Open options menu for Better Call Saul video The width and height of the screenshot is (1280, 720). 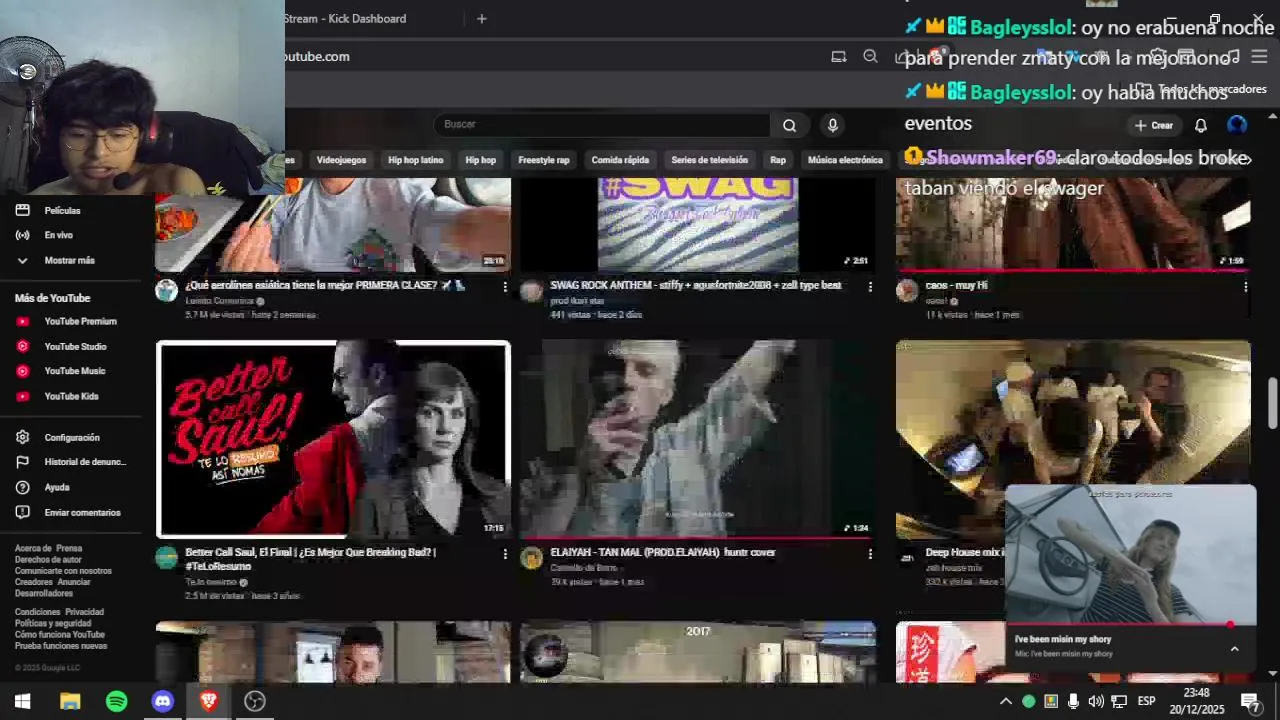(505, 554)
